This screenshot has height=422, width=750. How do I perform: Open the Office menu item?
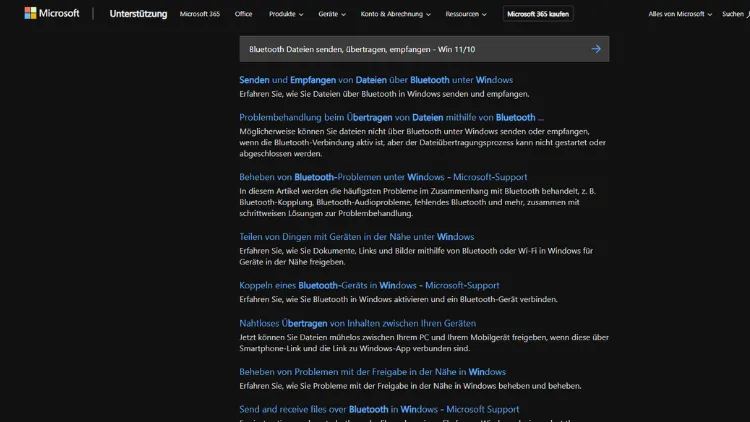pyautogui.click(x=243, y=14)
